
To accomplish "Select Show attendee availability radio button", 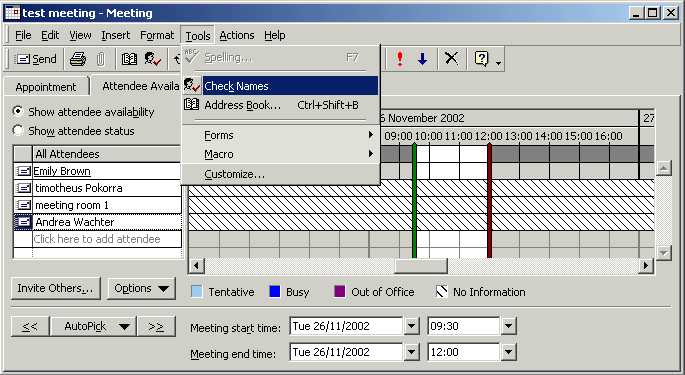I will [x=18, y=111].
